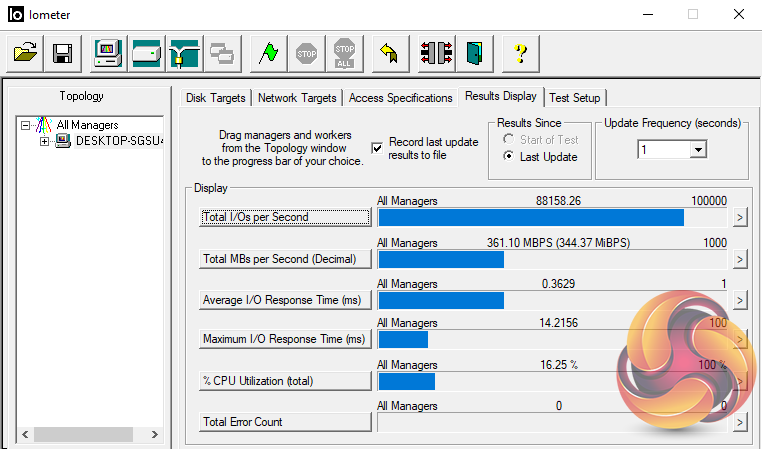Open the Total Error Count arrow button
This screenshot has width=762, height=449.
pyautogui.click(x=740, y=422)
